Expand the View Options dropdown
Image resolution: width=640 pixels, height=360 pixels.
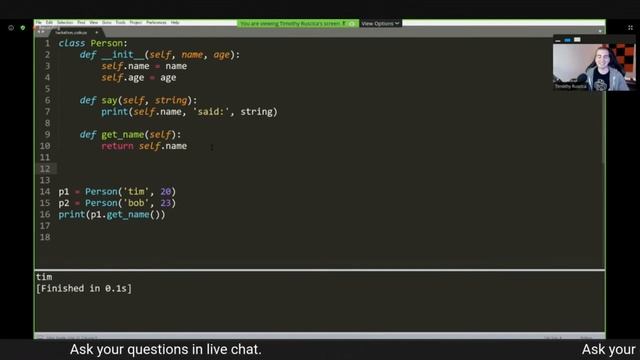pyautogui.click(x=380, y=24)
